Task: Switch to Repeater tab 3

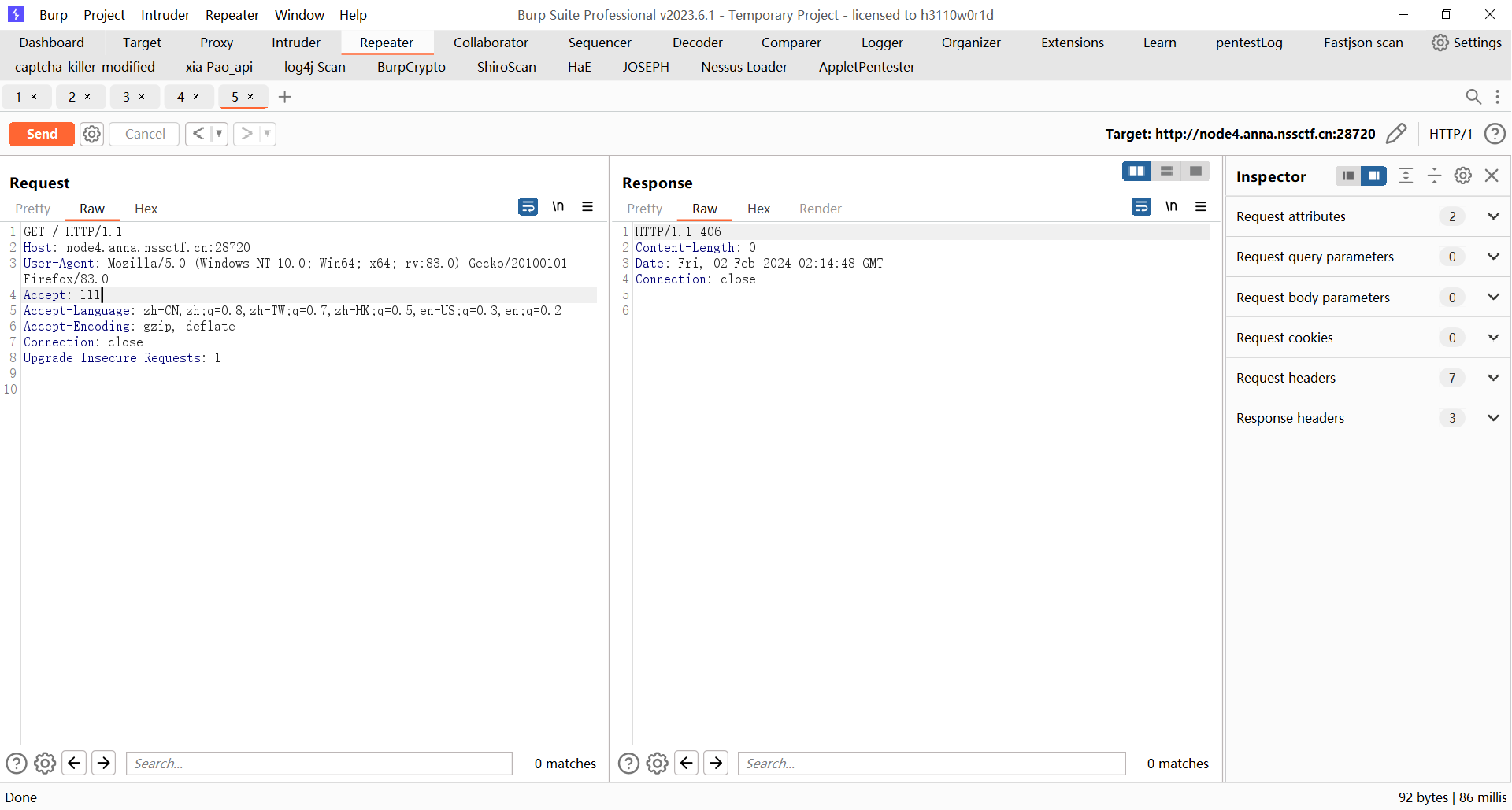Action: click(126, 97)
